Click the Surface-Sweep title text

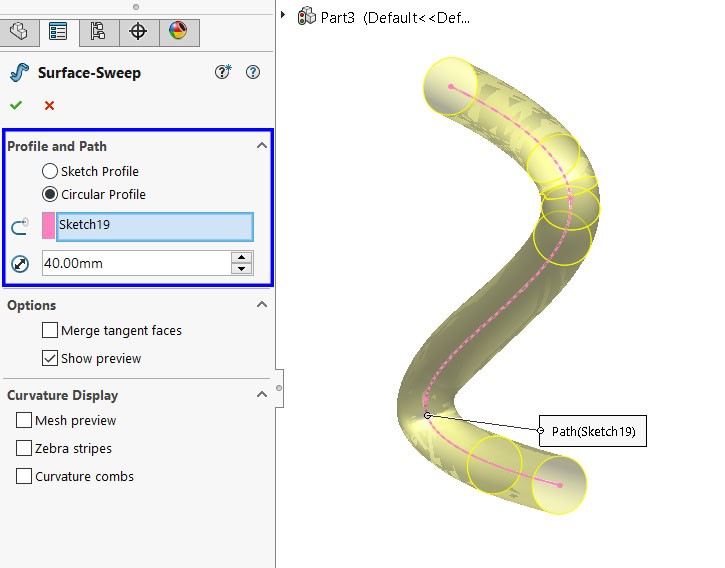(89, 73)
